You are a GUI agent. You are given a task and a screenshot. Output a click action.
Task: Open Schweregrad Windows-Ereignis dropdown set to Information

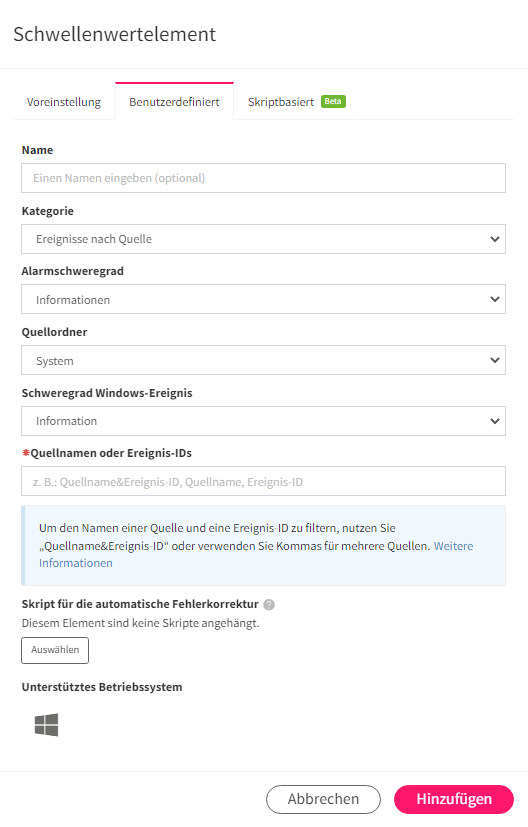pos(263,421)
